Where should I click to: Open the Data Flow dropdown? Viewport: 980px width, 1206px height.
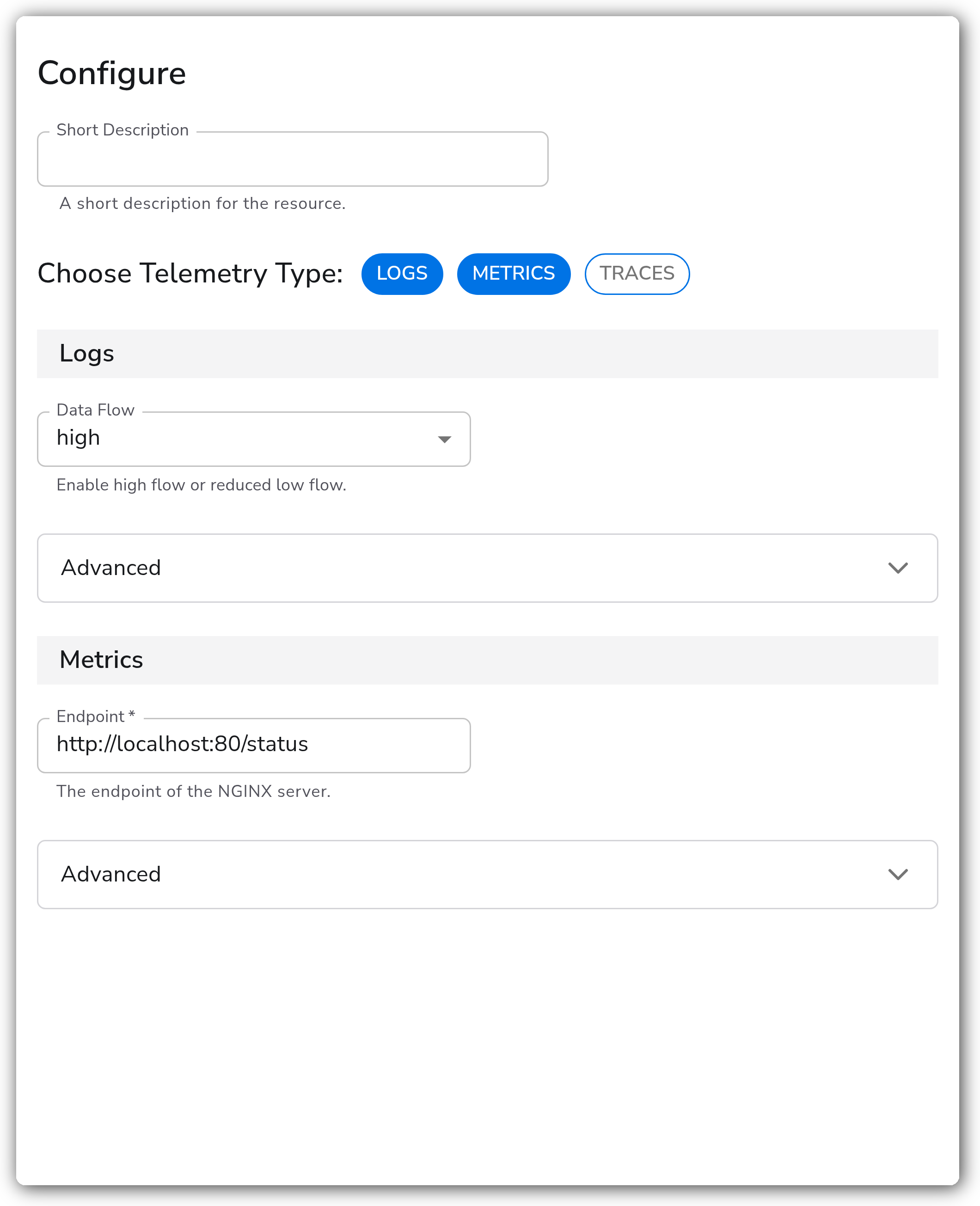tap(253, 439)
